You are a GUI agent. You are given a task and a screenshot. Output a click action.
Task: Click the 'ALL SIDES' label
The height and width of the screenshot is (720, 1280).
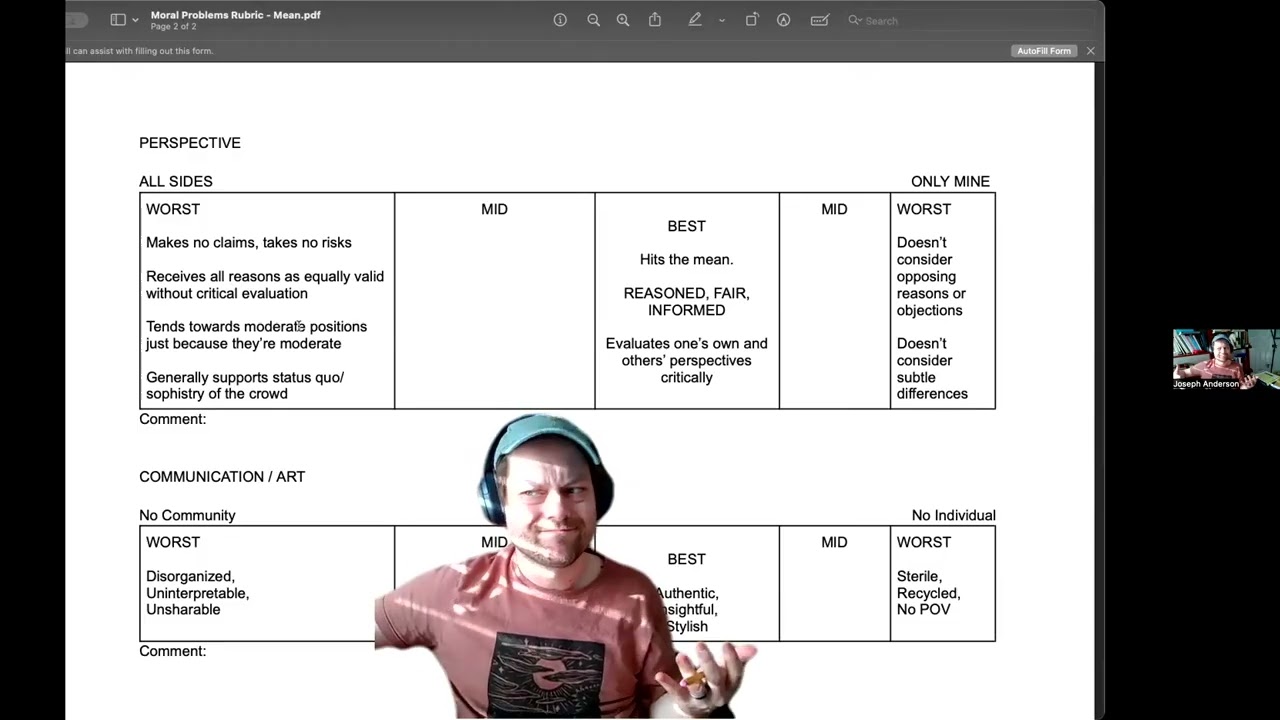[176, 181]
